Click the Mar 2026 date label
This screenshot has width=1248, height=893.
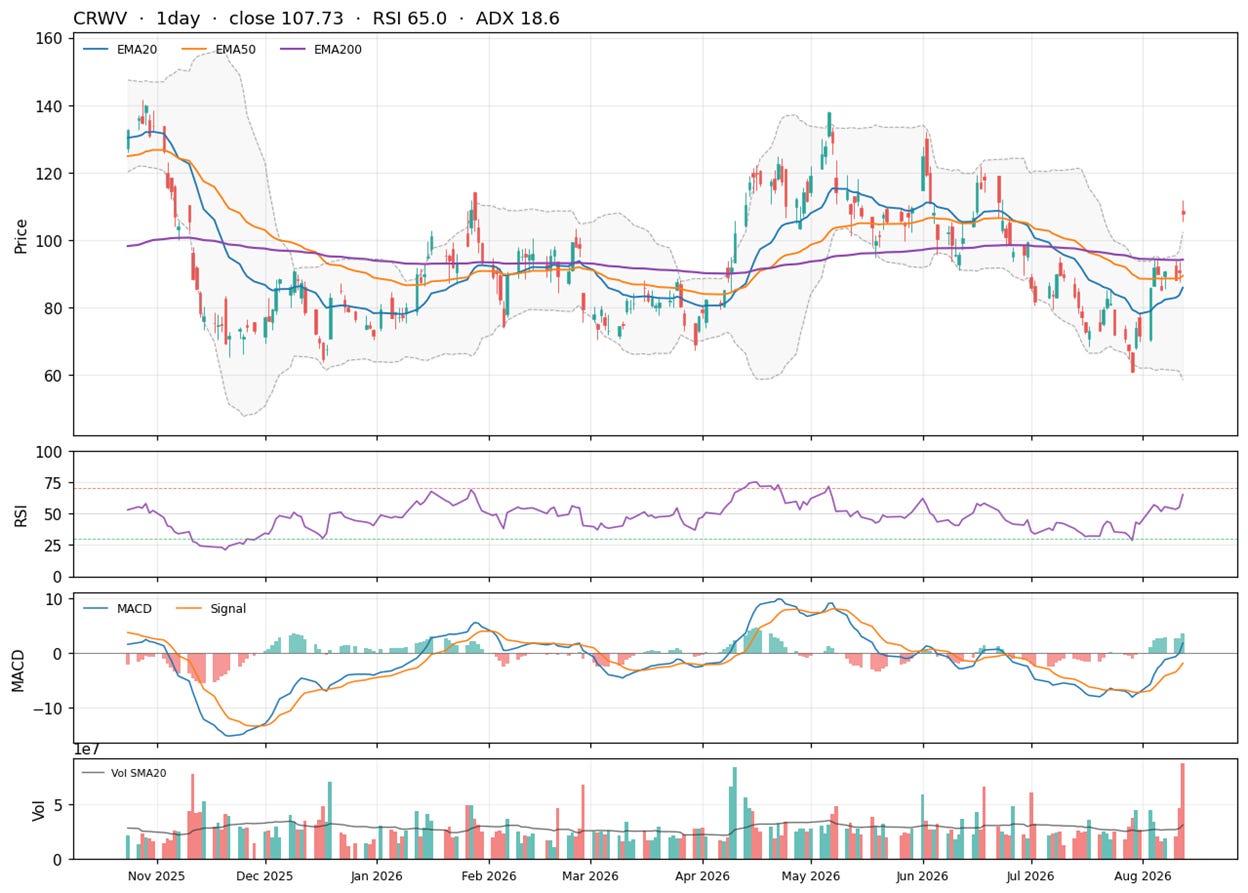[590, 875]
